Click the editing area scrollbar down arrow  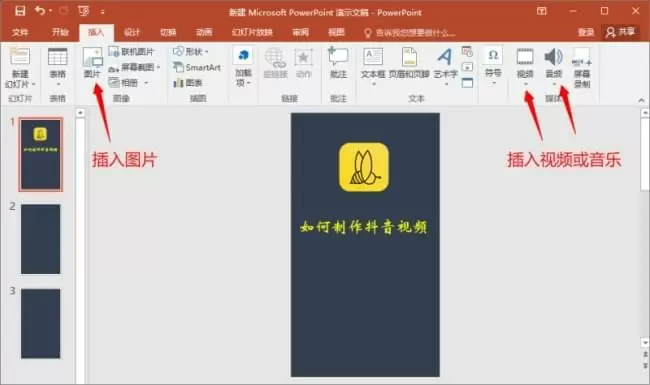point(645,342)
